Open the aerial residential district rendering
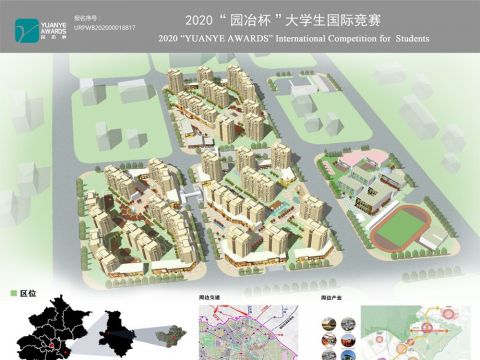The height and width of the screenshot is (360, 480). coord(240,173)
